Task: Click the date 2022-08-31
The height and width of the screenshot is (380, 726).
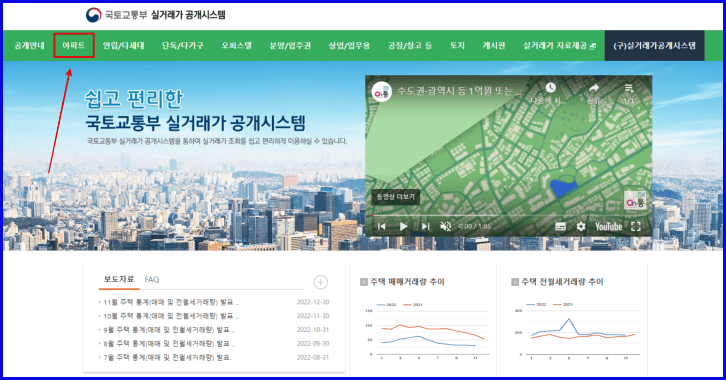Action: point(313,358)
